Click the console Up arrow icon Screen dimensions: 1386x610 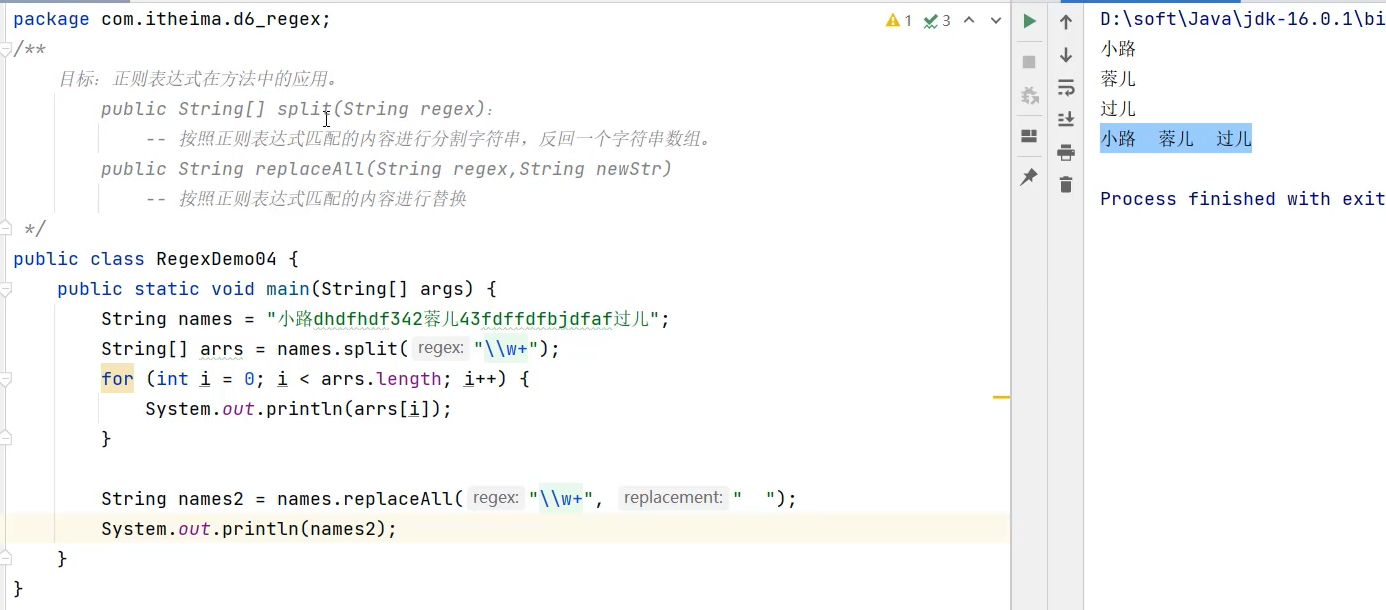[1066, 22]
